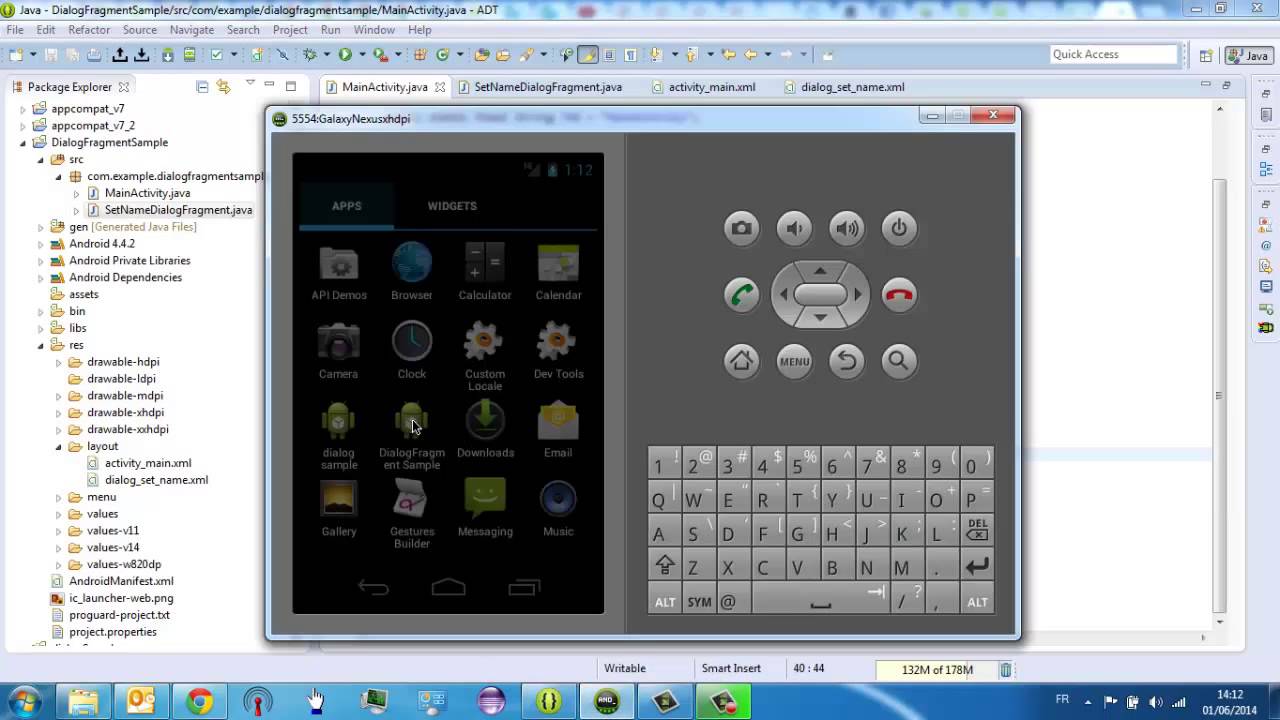Switch to WIDGETS tab in emulator
Image resolution: width=1280 pixels, height=720 pixels.
(452, 206)
